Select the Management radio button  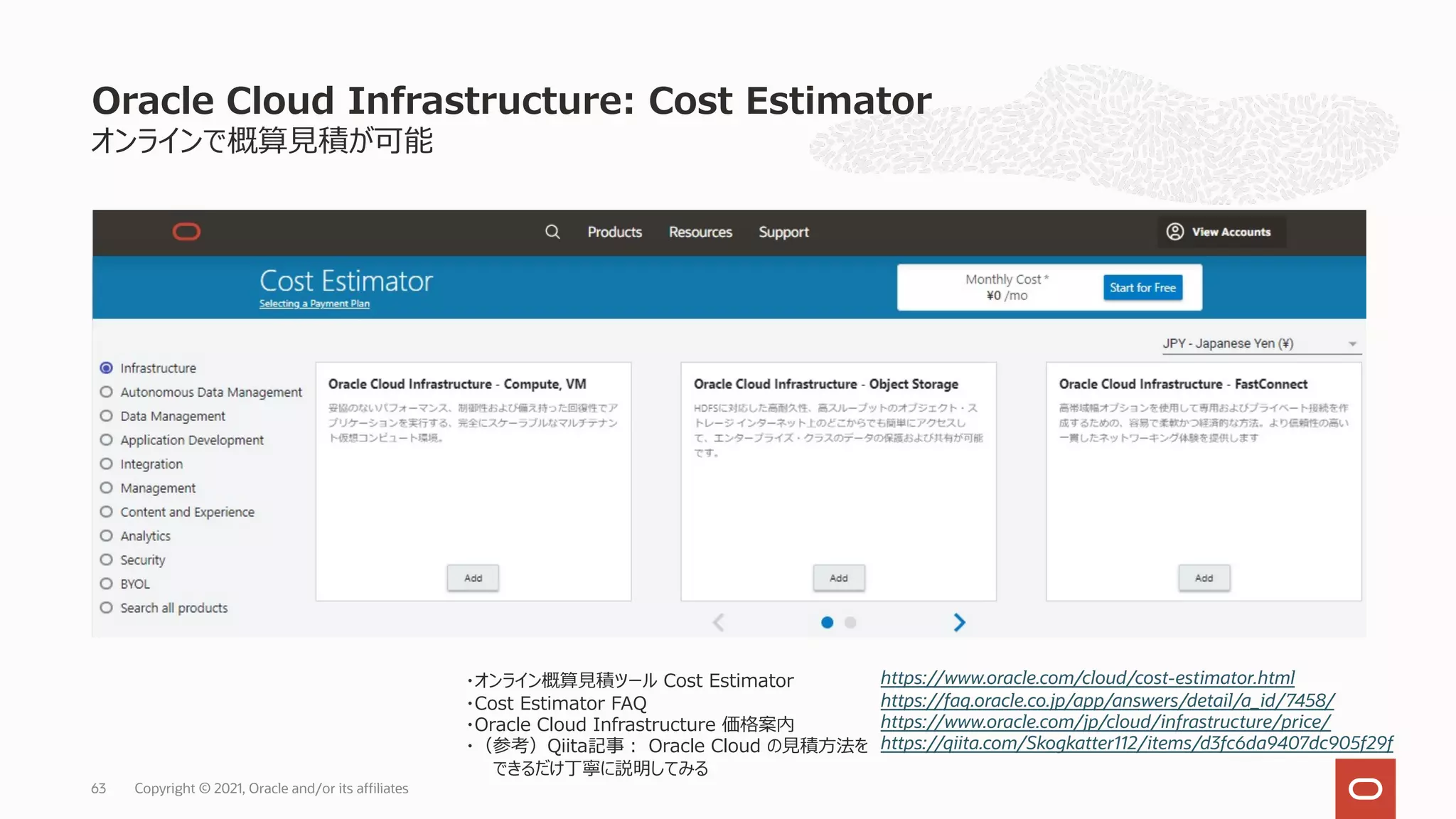(x=107, y=488)
